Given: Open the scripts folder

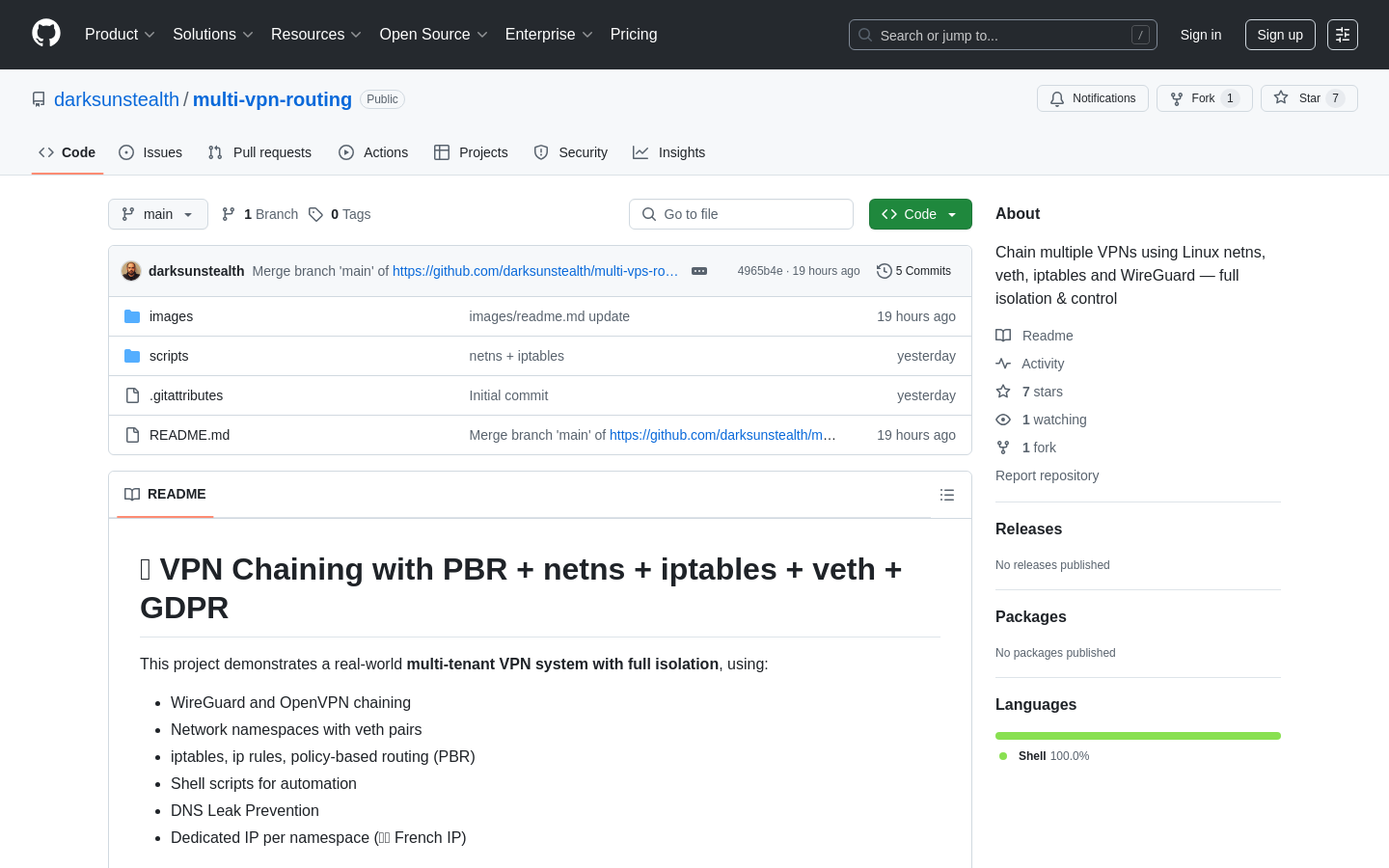Looking at the screenshot, I should point(169,356).
